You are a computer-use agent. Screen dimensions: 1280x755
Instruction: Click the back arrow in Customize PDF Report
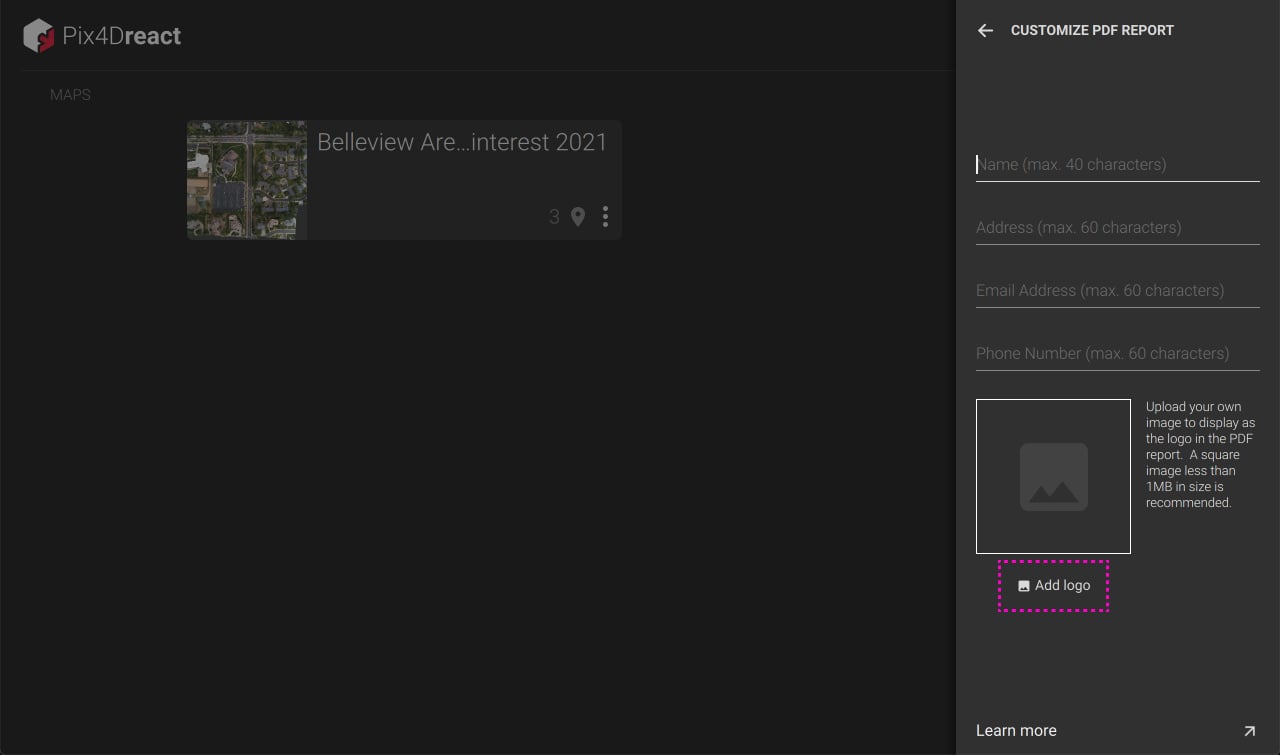[x=985, y=31]
